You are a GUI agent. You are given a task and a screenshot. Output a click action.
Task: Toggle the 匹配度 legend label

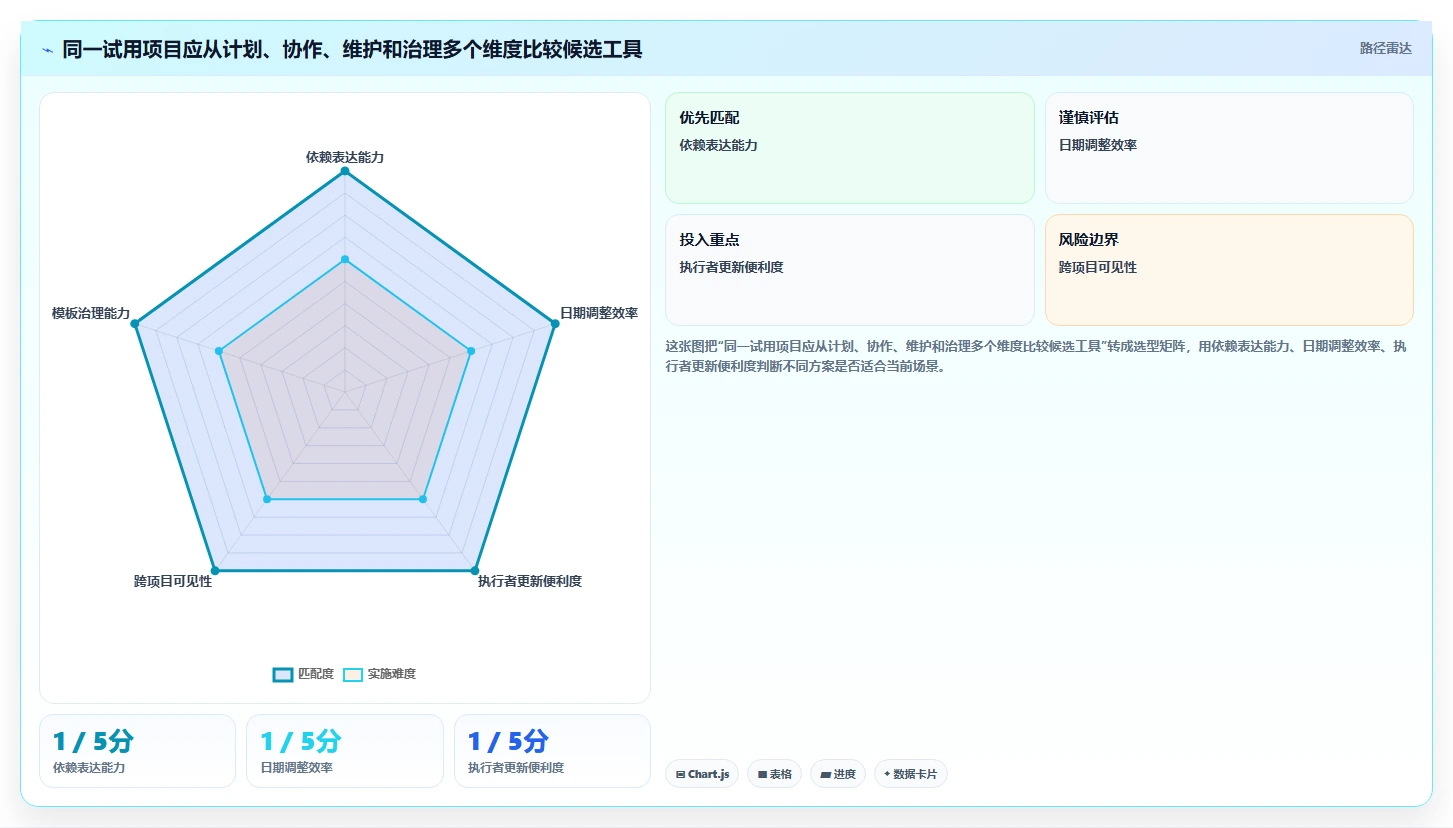(316, 674)
